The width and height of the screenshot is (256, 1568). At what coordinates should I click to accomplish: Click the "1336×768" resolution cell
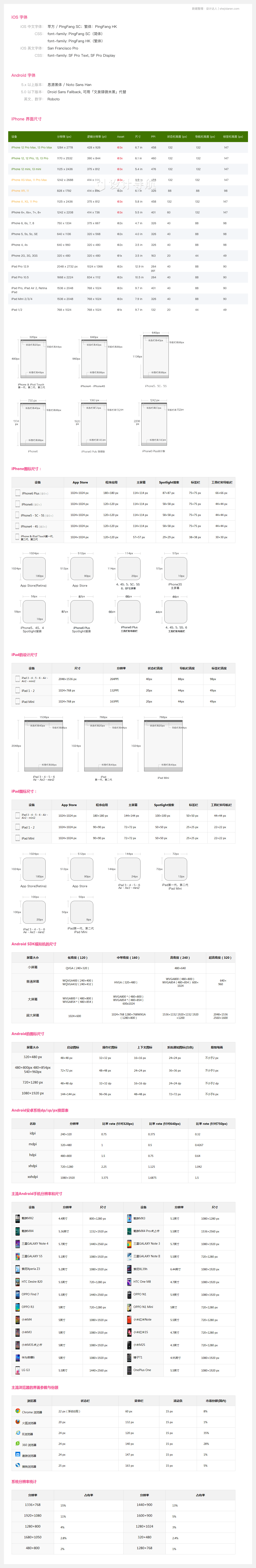click(33, 1505)
